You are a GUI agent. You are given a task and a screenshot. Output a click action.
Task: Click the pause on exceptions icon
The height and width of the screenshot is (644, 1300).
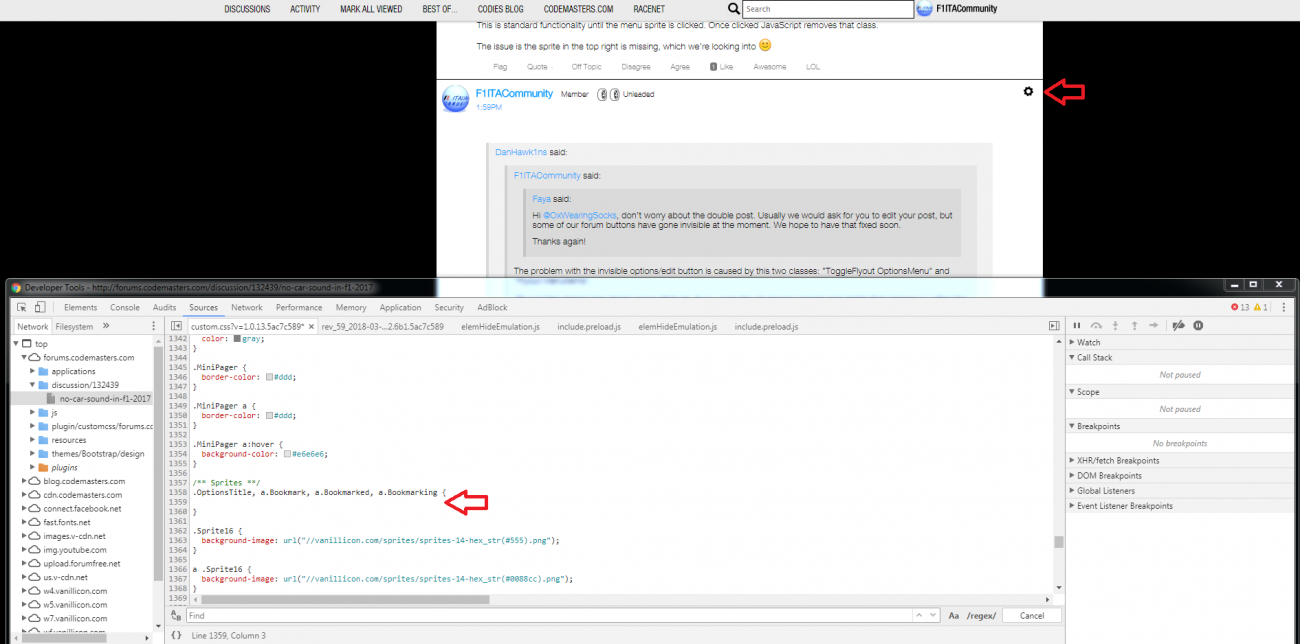(1198, 326)
